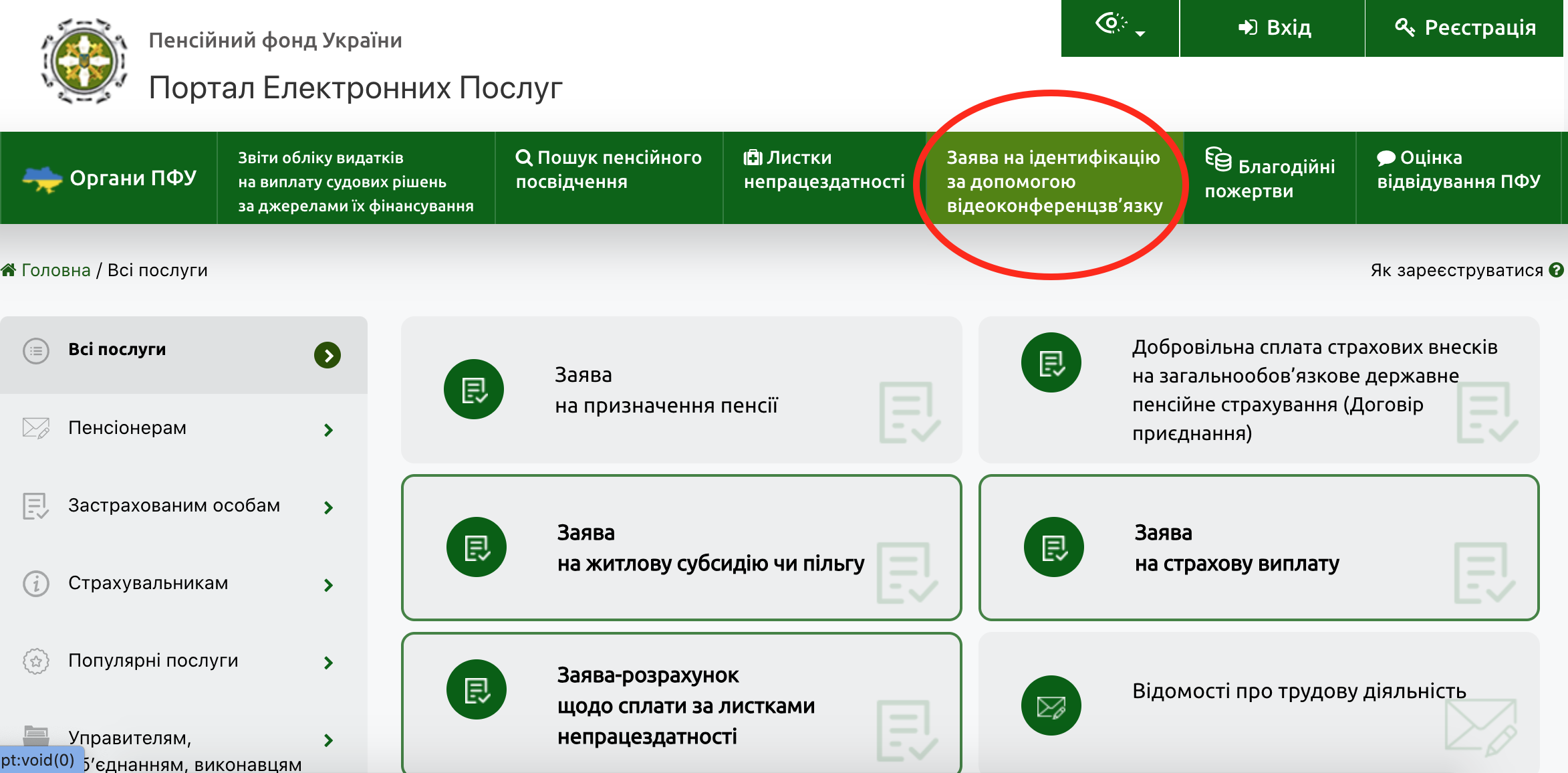Expand Пенсіонерам chevron in sidebar
Image resolution: width=1568 pixels, height=773 pixels.
click(328, 430)
